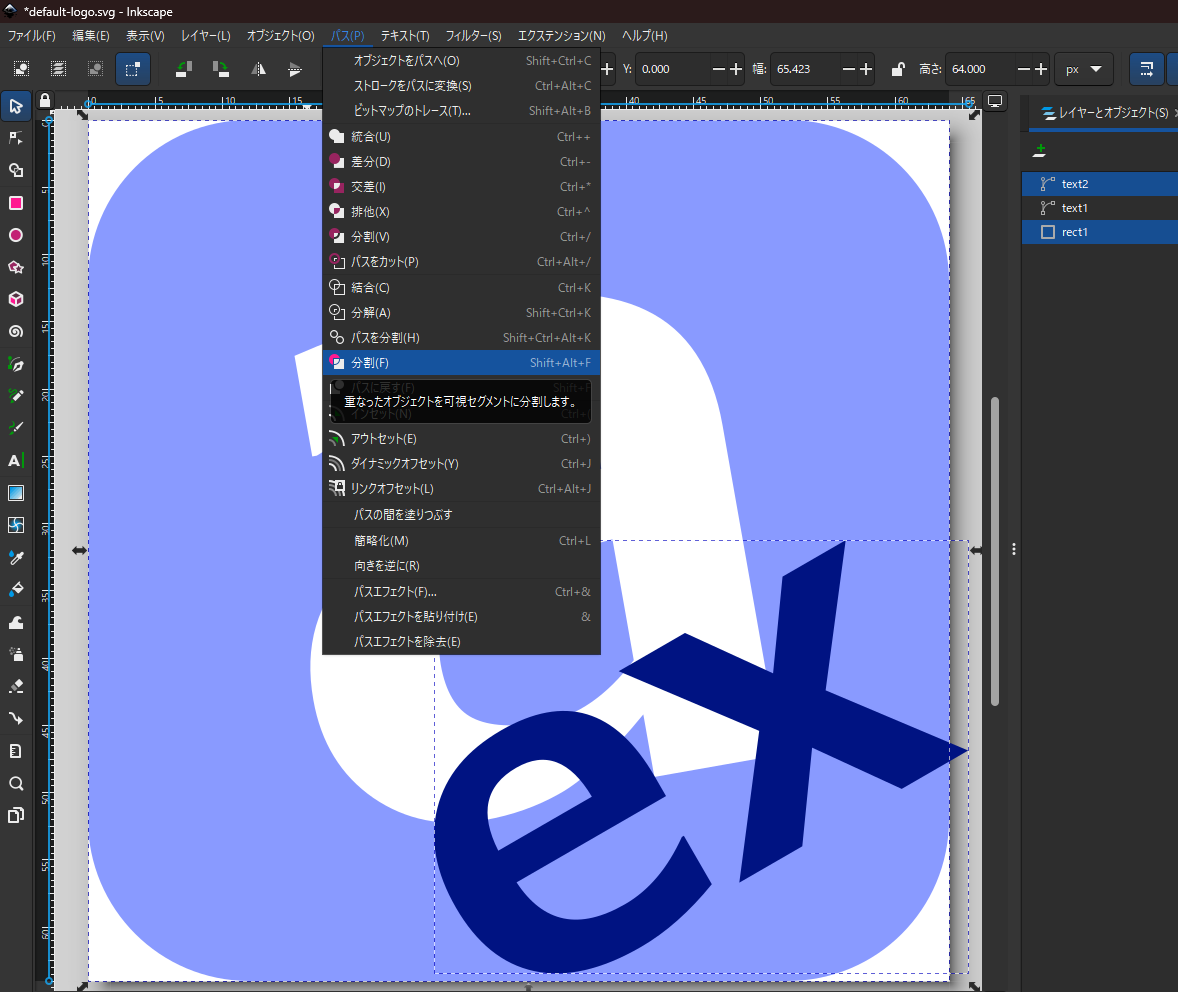The image size is (1178, 992).
Task: Select the Zoom magnifier tool
Action: [x=16, y=783]
